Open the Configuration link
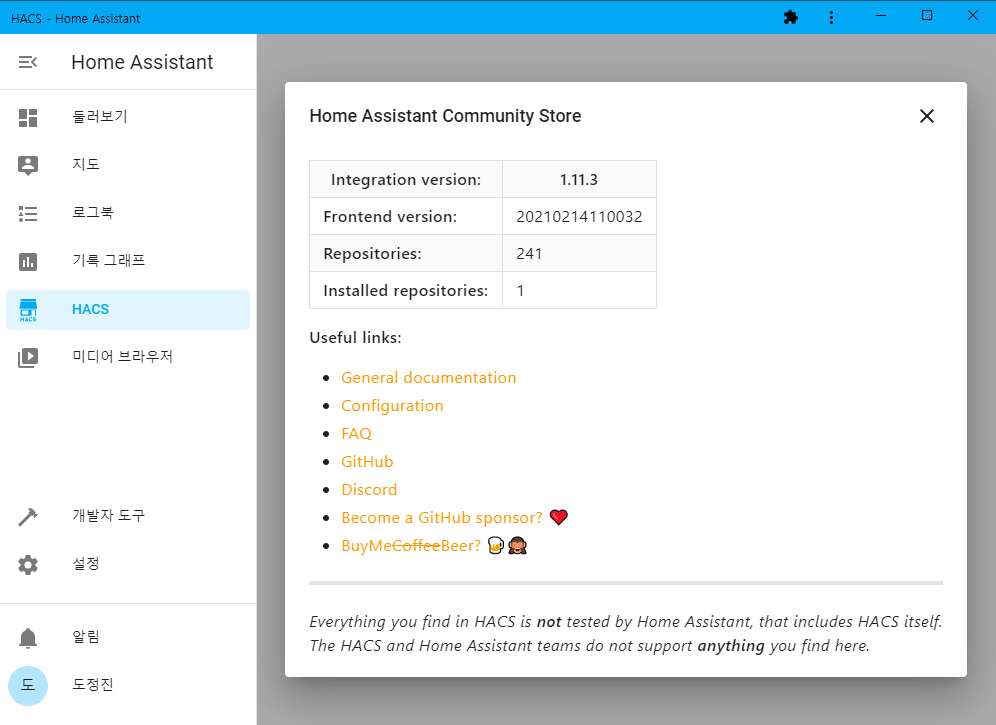The image size is (996, 725). click(392, 406)
